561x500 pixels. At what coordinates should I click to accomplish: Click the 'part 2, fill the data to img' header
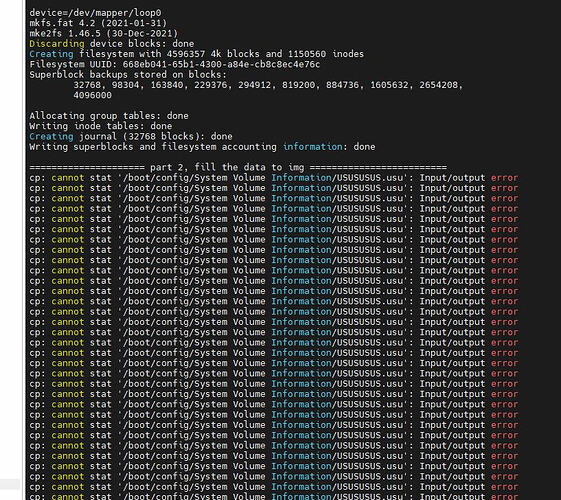pos(238,167)
